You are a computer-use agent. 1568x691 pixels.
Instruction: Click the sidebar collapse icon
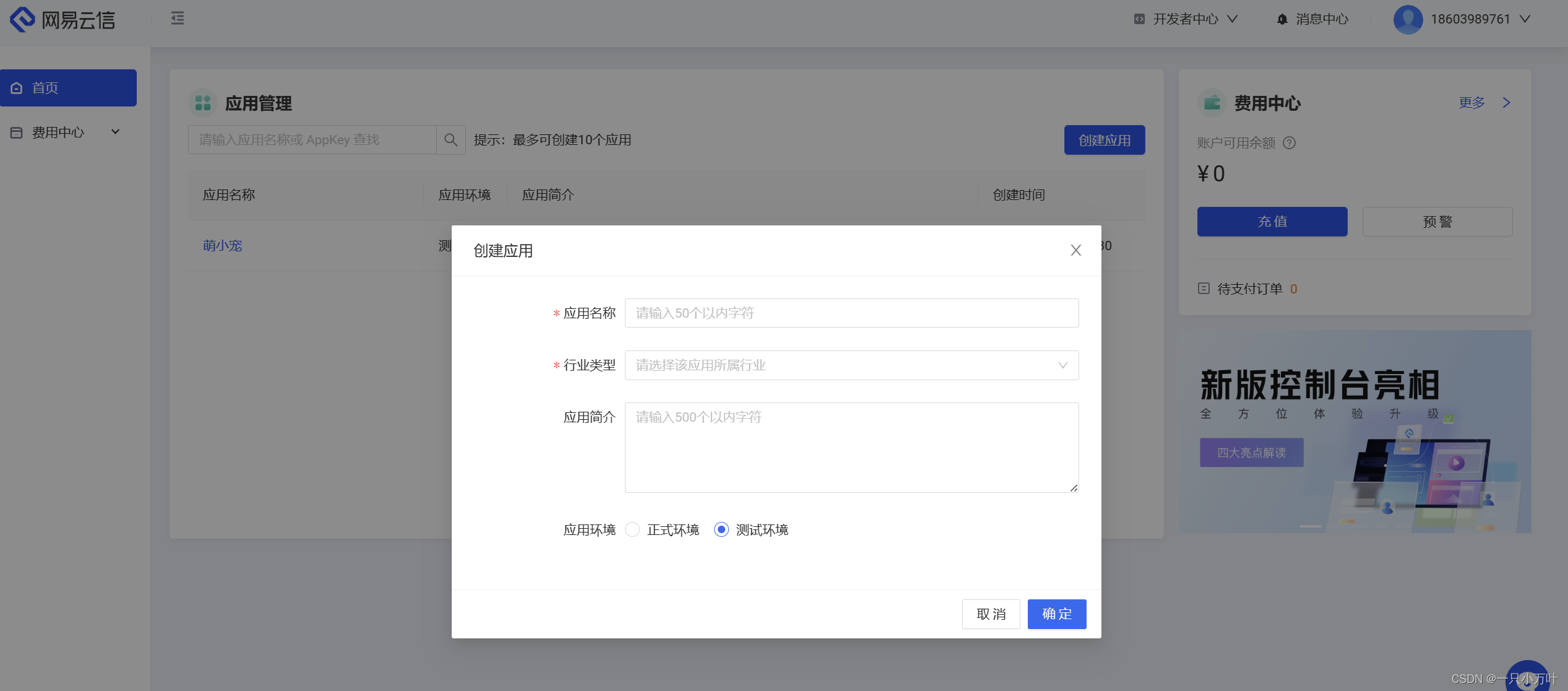[x=178, y=19]
